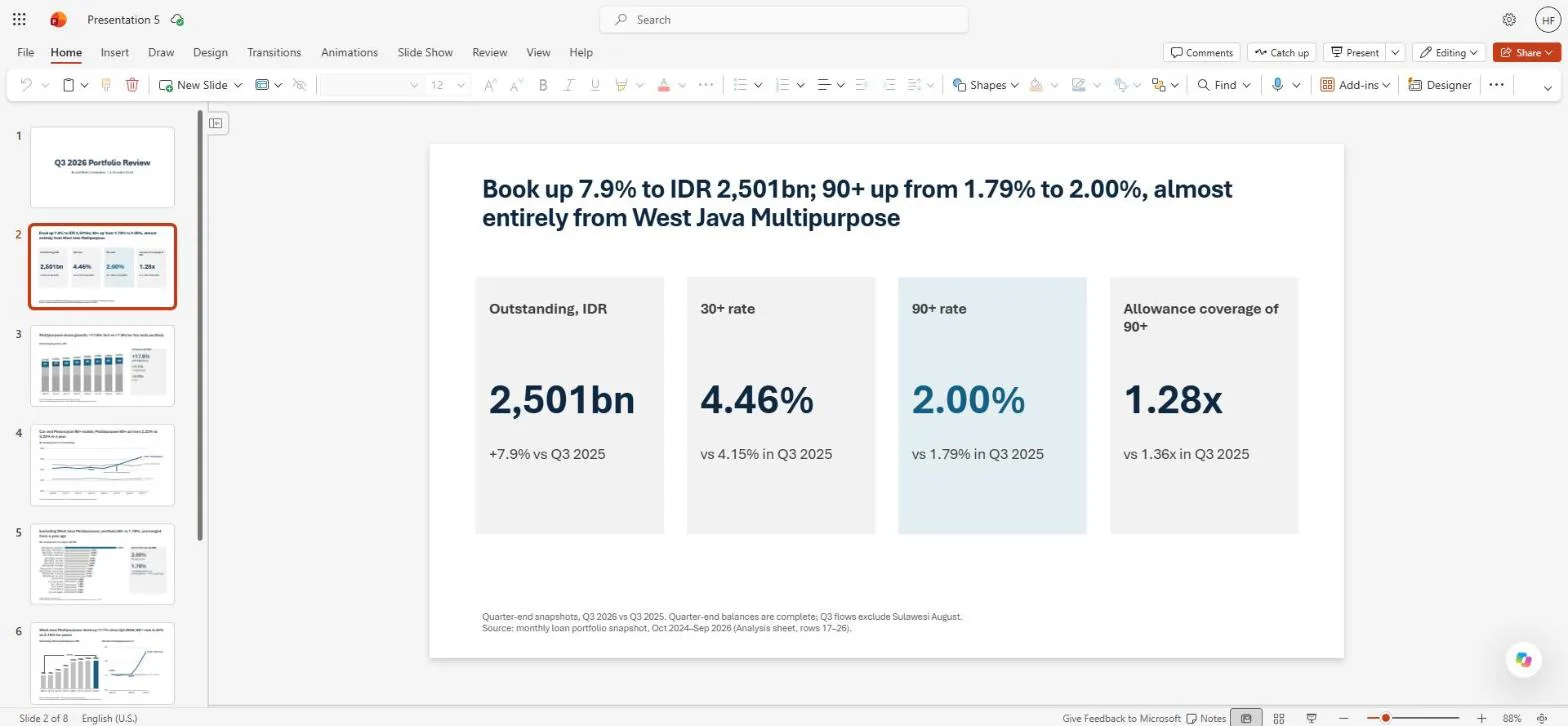The image size is (1568, 726).
Task: Switch to the Insert tab
Action: [x=115, y=52]
